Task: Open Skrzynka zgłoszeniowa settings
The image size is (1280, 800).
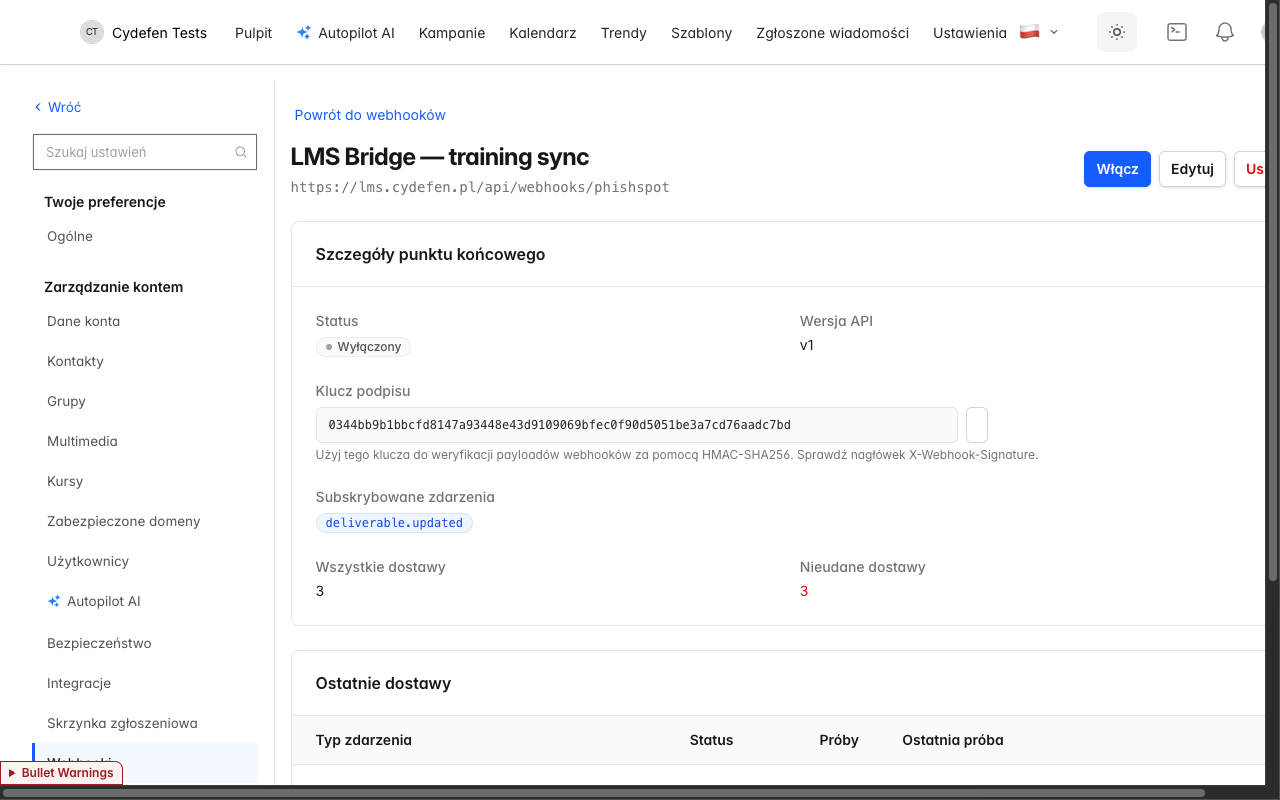Action: click(122, 723)
